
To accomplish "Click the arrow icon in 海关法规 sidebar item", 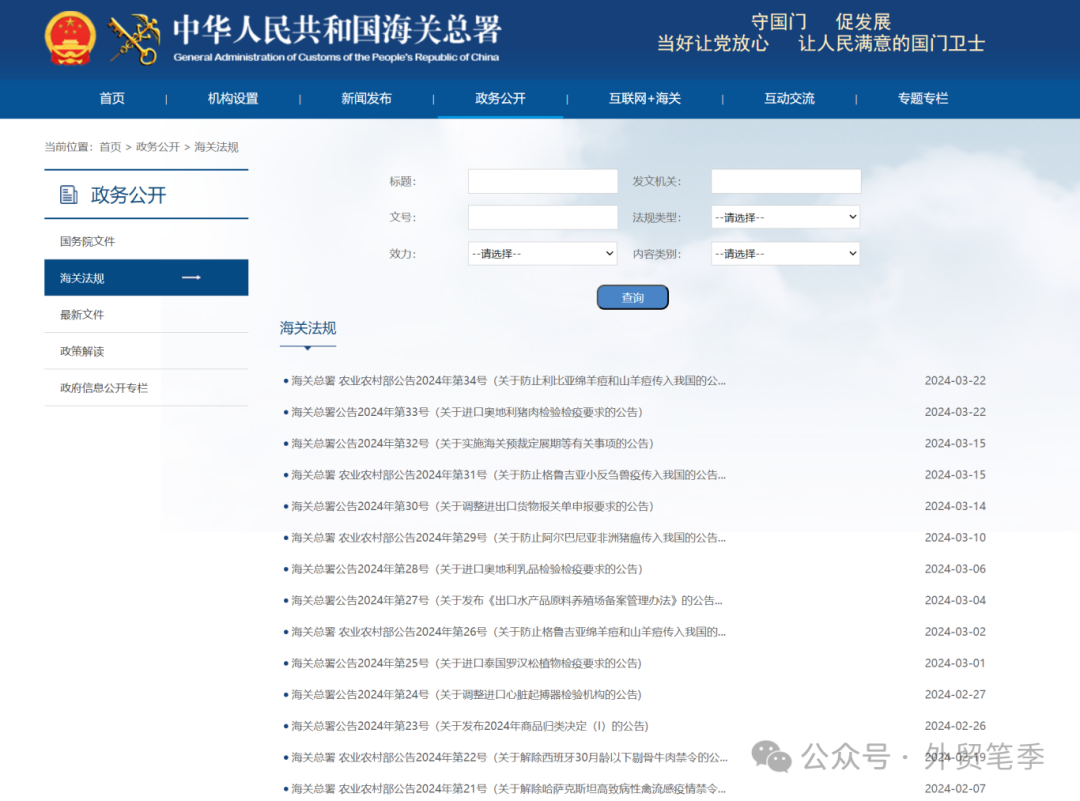I will click(191, 278).
